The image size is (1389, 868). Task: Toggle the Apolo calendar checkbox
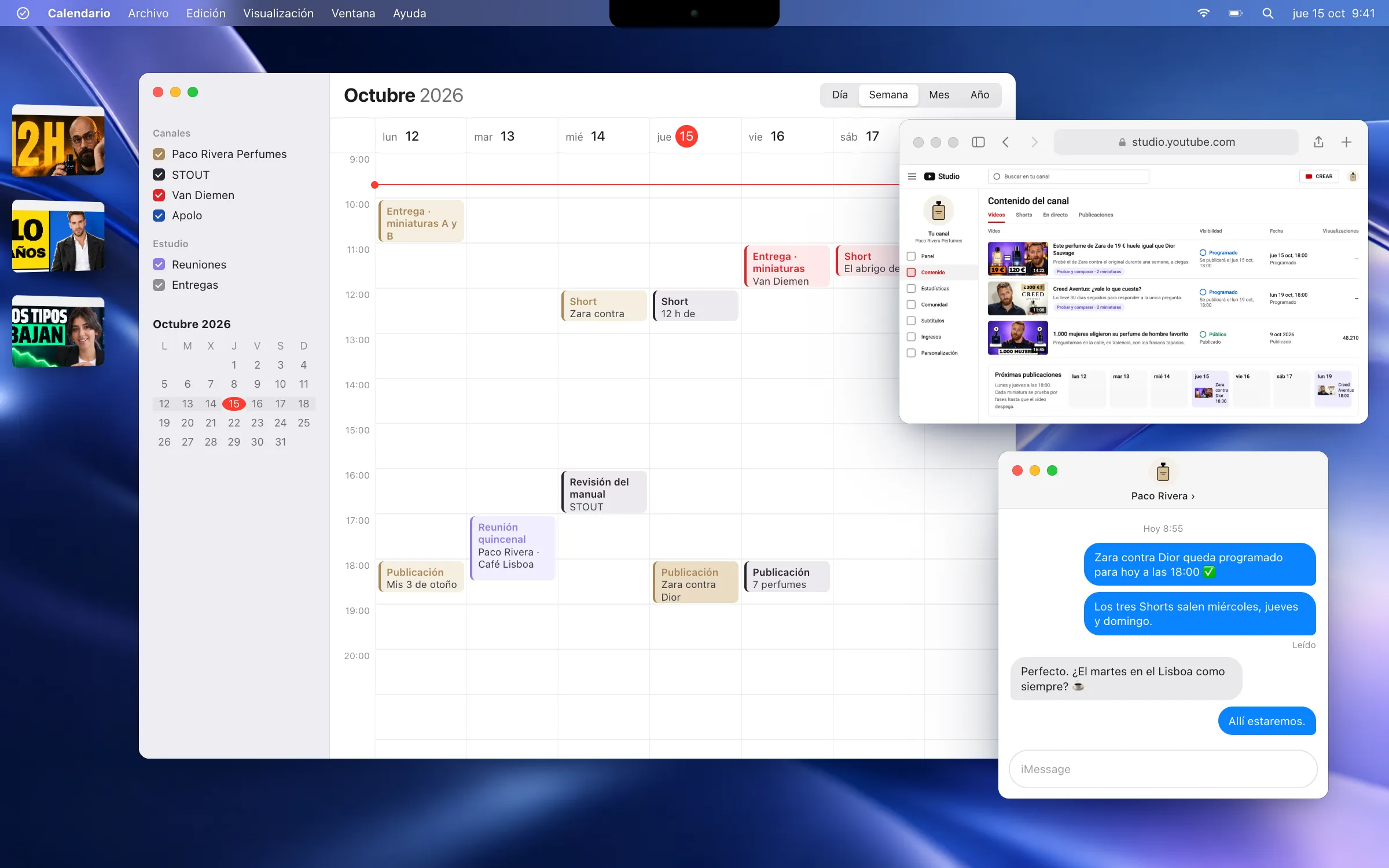click(159, 216)
